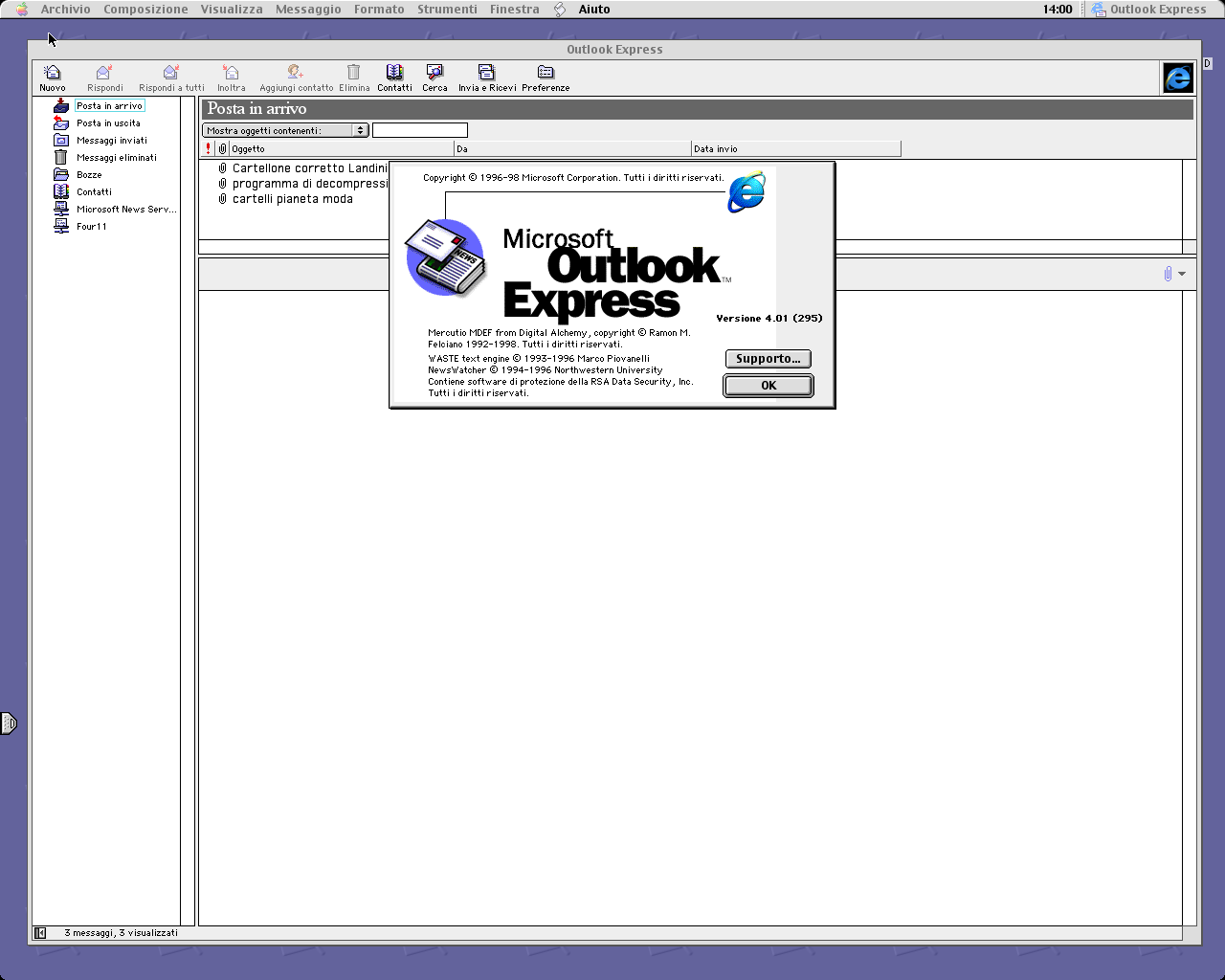Open Preferenze from the toolbar
Image resolution: width=1225 pixels, height=980 pixels.
click(x=546, y=78)
